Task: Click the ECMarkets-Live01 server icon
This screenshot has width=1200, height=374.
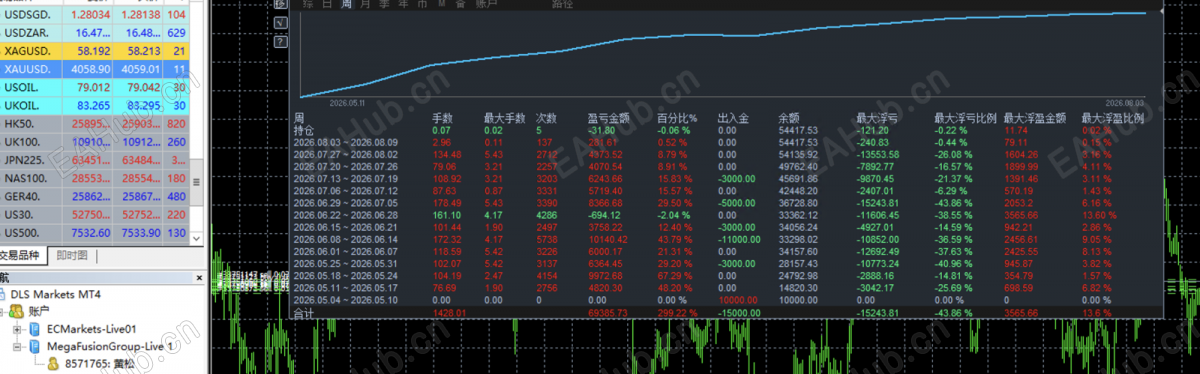Action: point(35,328)
